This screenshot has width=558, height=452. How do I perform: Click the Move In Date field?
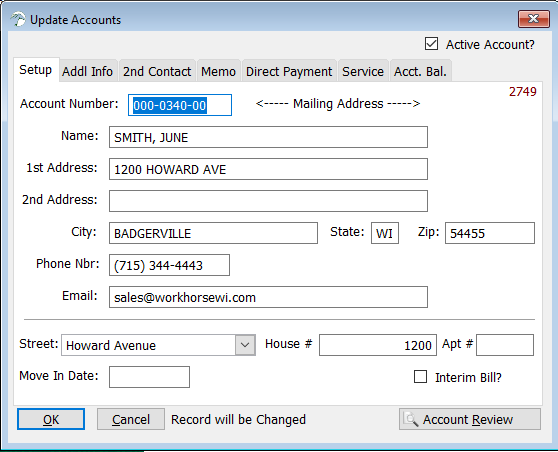tap(149, 377)
